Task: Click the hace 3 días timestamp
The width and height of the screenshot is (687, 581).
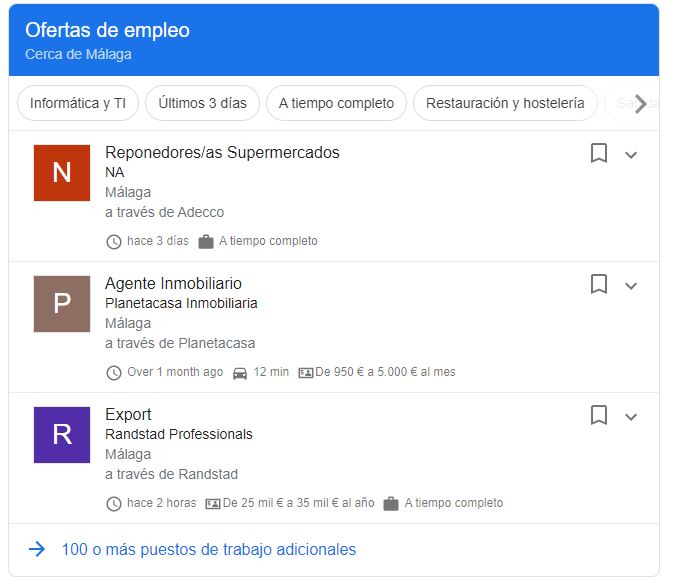Action: tap(158, 241)
